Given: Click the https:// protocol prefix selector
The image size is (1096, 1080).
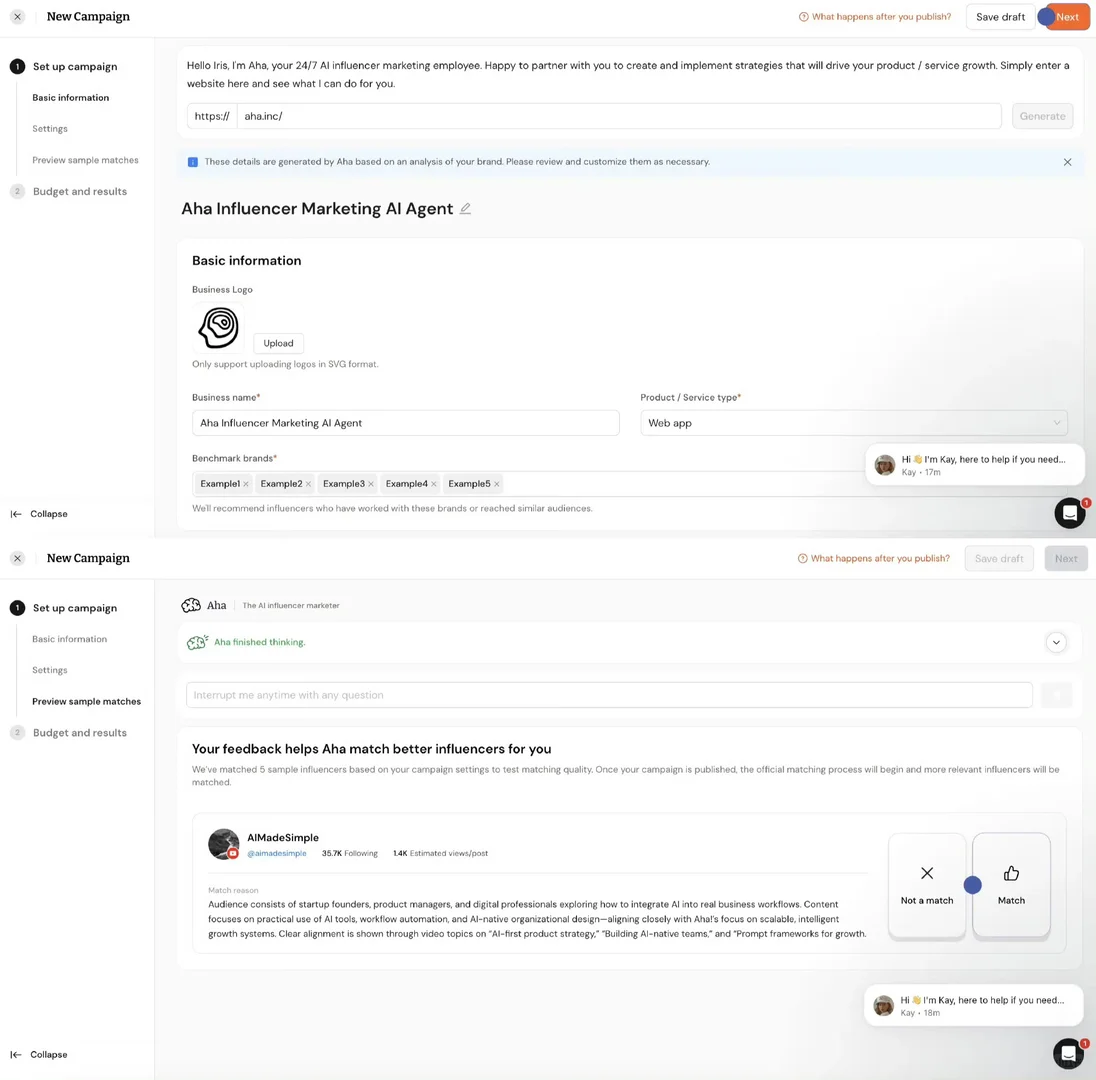Looking at the screenshot, I should click(x=212, y=116).
